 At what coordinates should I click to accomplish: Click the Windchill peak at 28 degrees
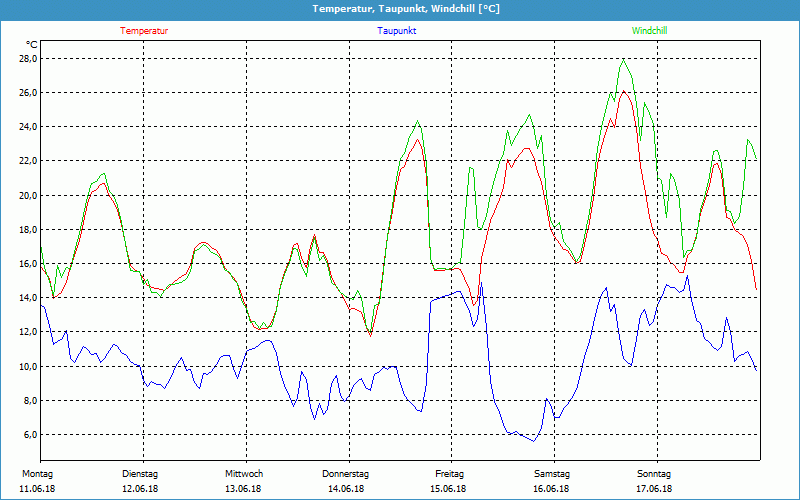coord(623,59)
